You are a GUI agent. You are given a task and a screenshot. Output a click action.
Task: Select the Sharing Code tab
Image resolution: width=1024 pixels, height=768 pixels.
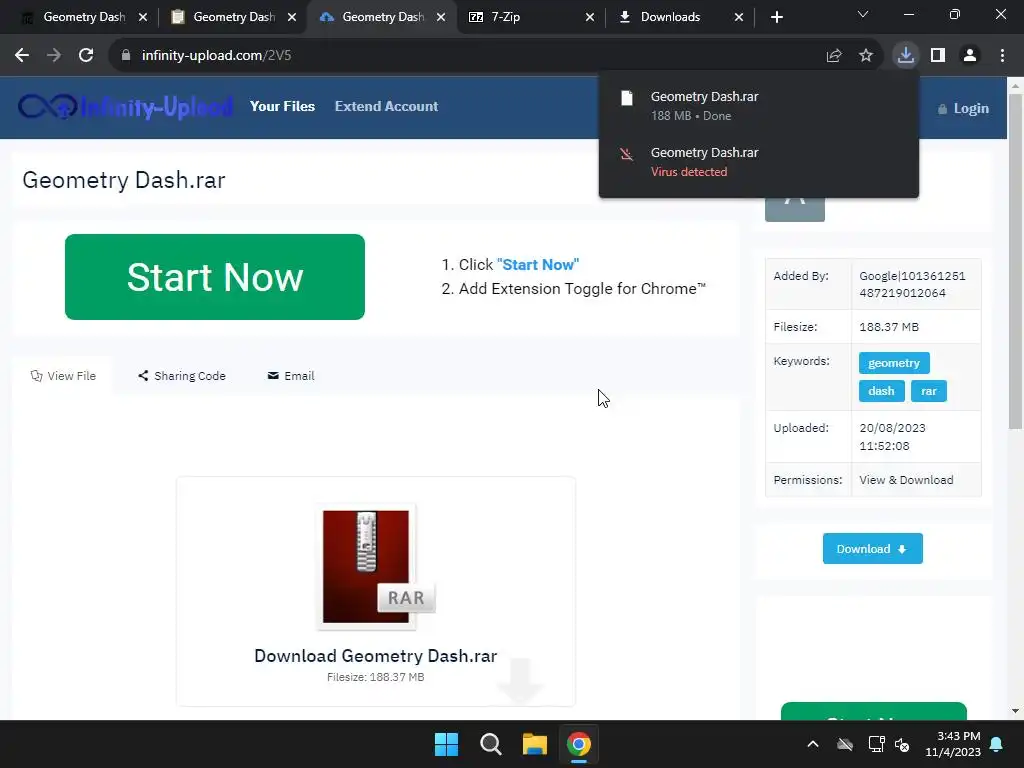[182, 376]
